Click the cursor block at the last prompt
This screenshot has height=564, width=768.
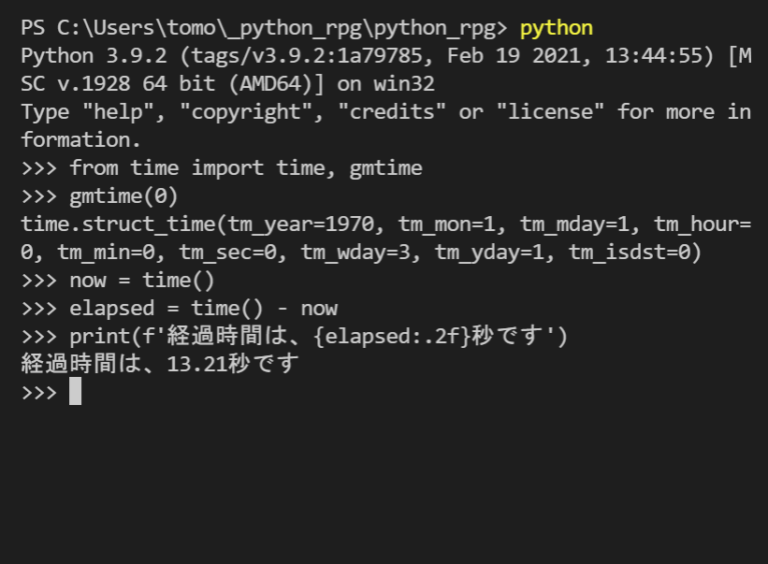(x=75, y=392)
